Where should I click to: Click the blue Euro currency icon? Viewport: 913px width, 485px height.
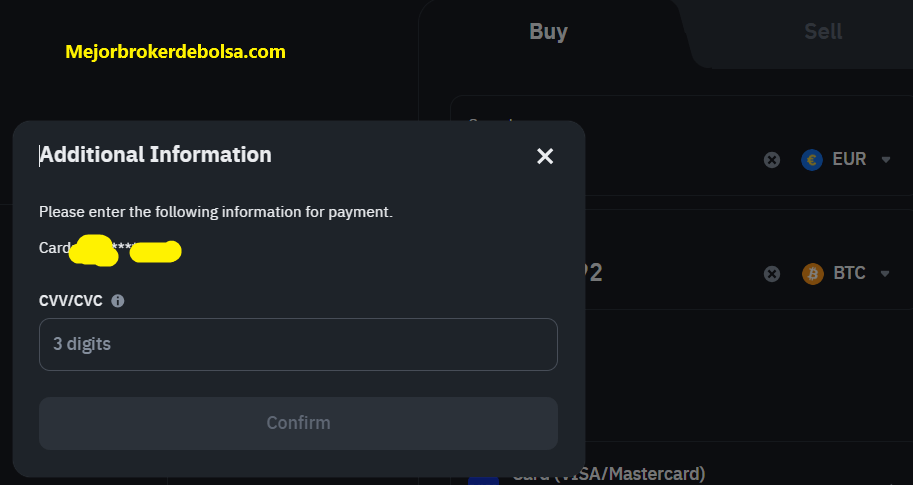(x=812, y=160)
